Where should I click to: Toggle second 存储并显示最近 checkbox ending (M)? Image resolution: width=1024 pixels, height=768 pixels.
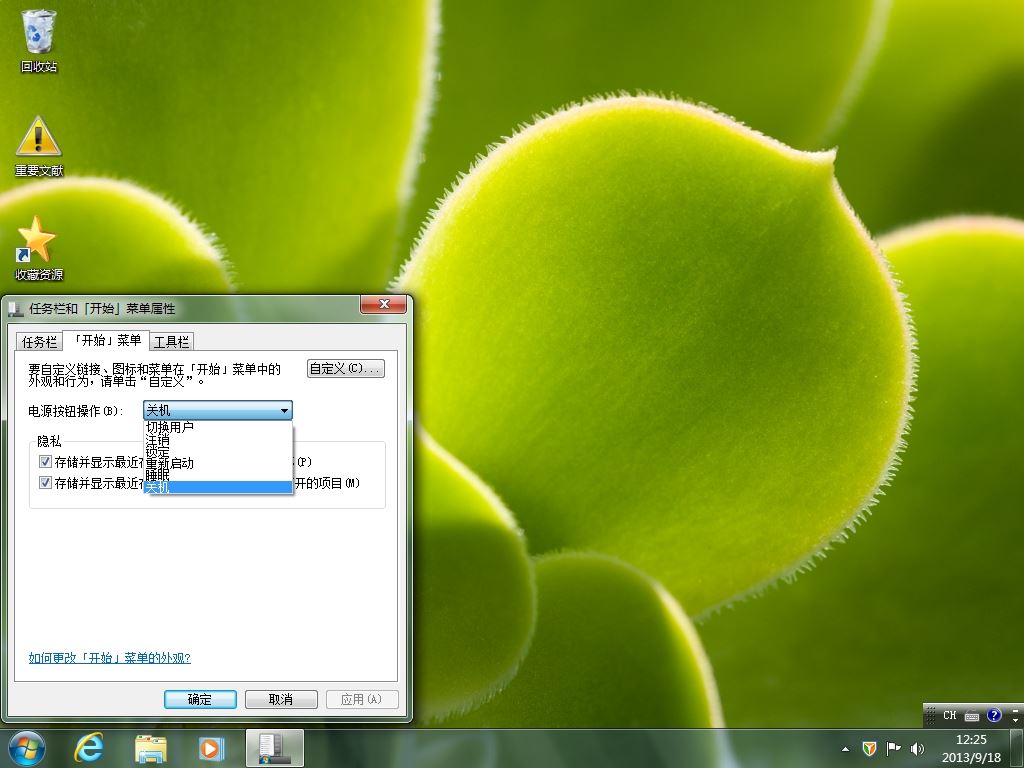pos(45,483)
